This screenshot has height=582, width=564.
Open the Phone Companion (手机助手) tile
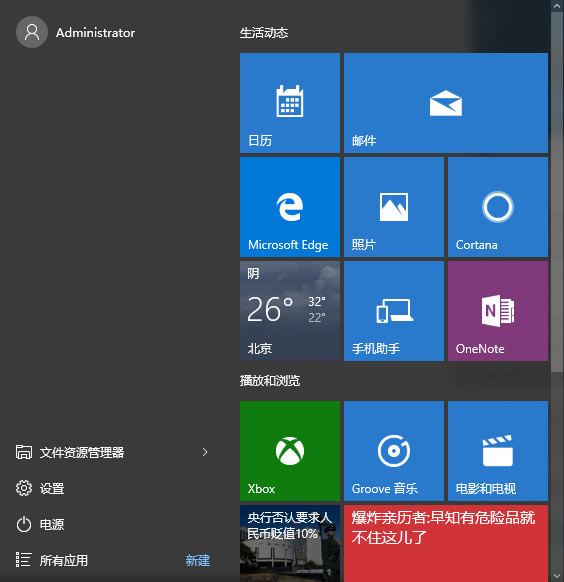(394, 311)
